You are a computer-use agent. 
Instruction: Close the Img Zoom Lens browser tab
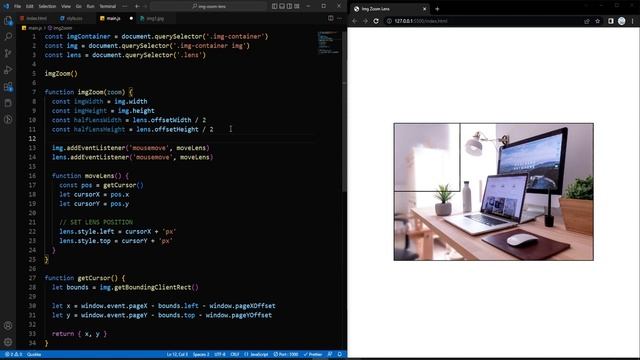pos(424,9)
